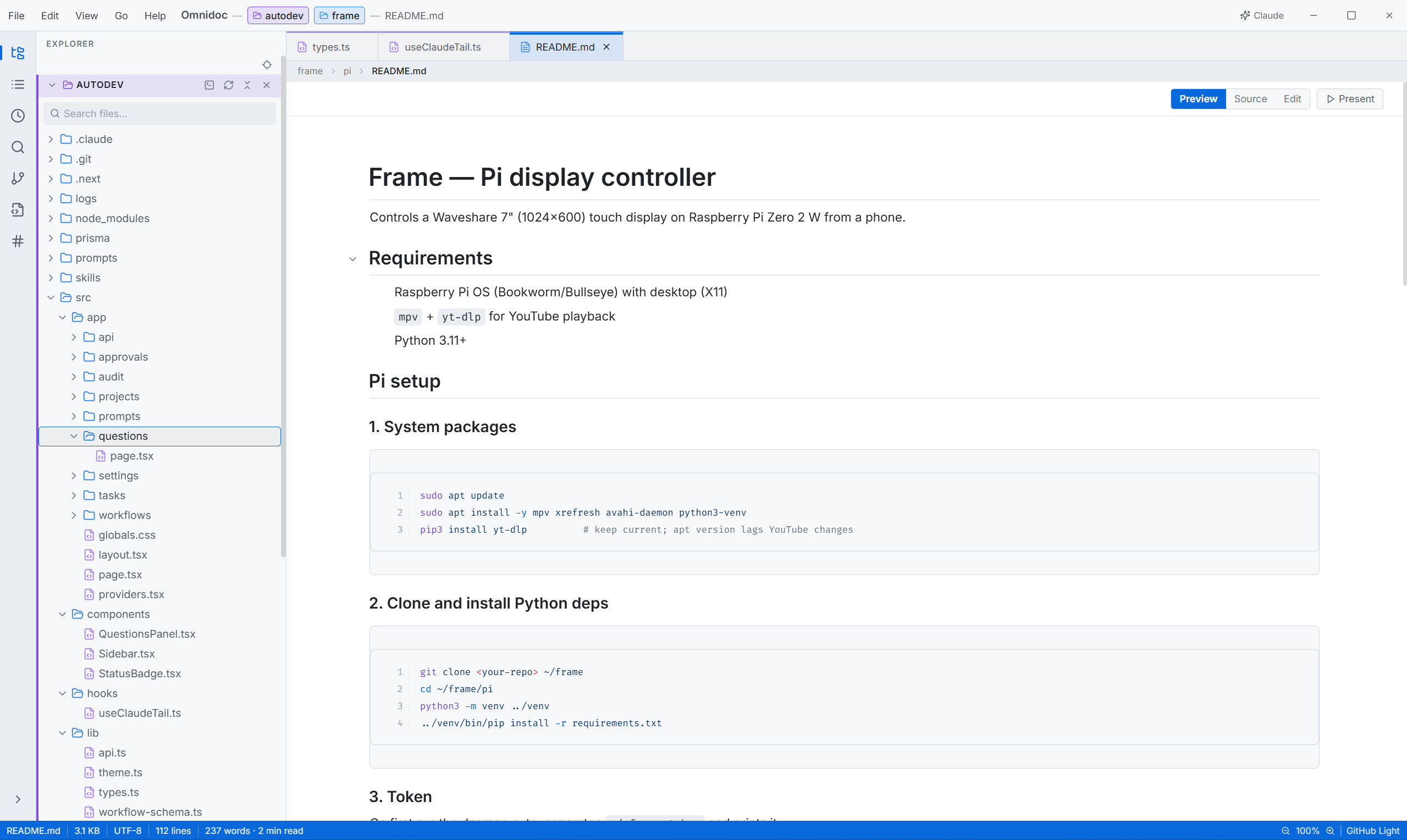
Task: Open terminal in AUTODEV folder icon
Action: click(209, 85)
